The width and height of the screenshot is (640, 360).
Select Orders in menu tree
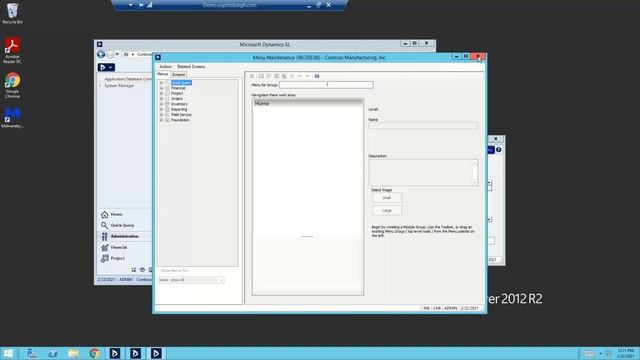pyautogui.click(x=177, y=99)
